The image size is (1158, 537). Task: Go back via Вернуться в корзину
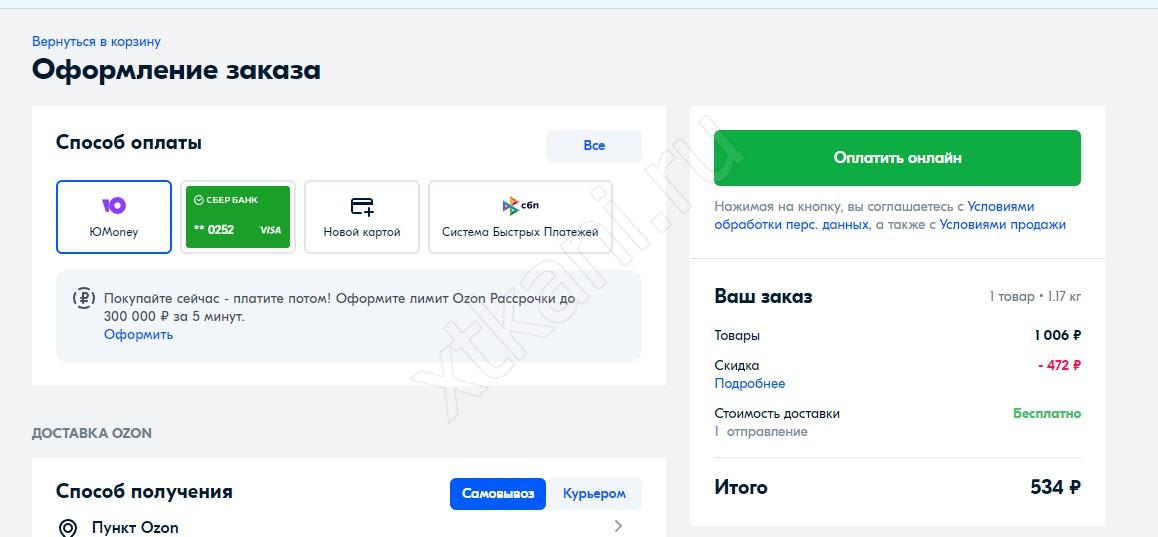96,42
